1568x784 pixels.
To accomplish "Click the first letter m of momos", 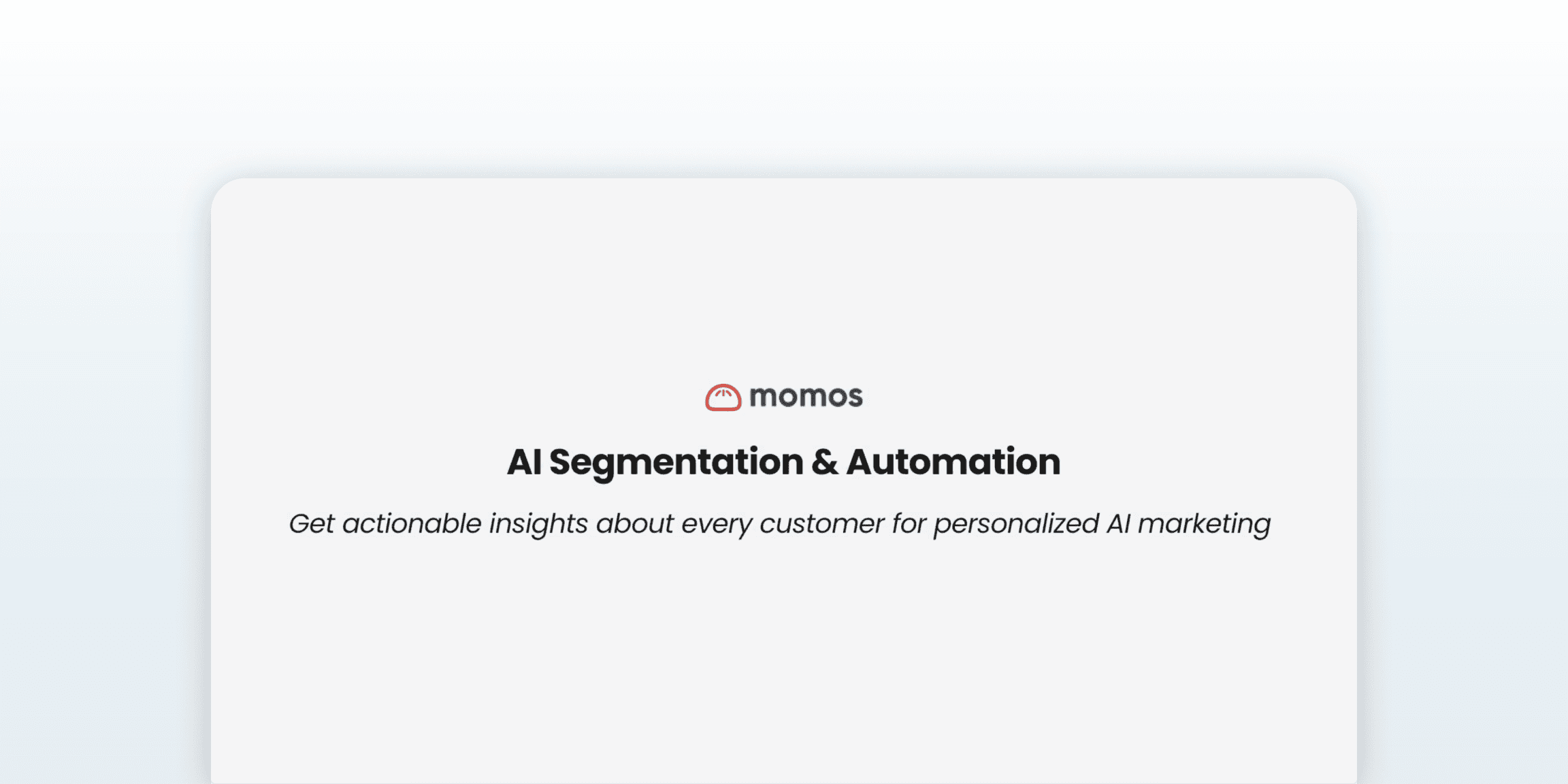I will (x=764, y=397).
